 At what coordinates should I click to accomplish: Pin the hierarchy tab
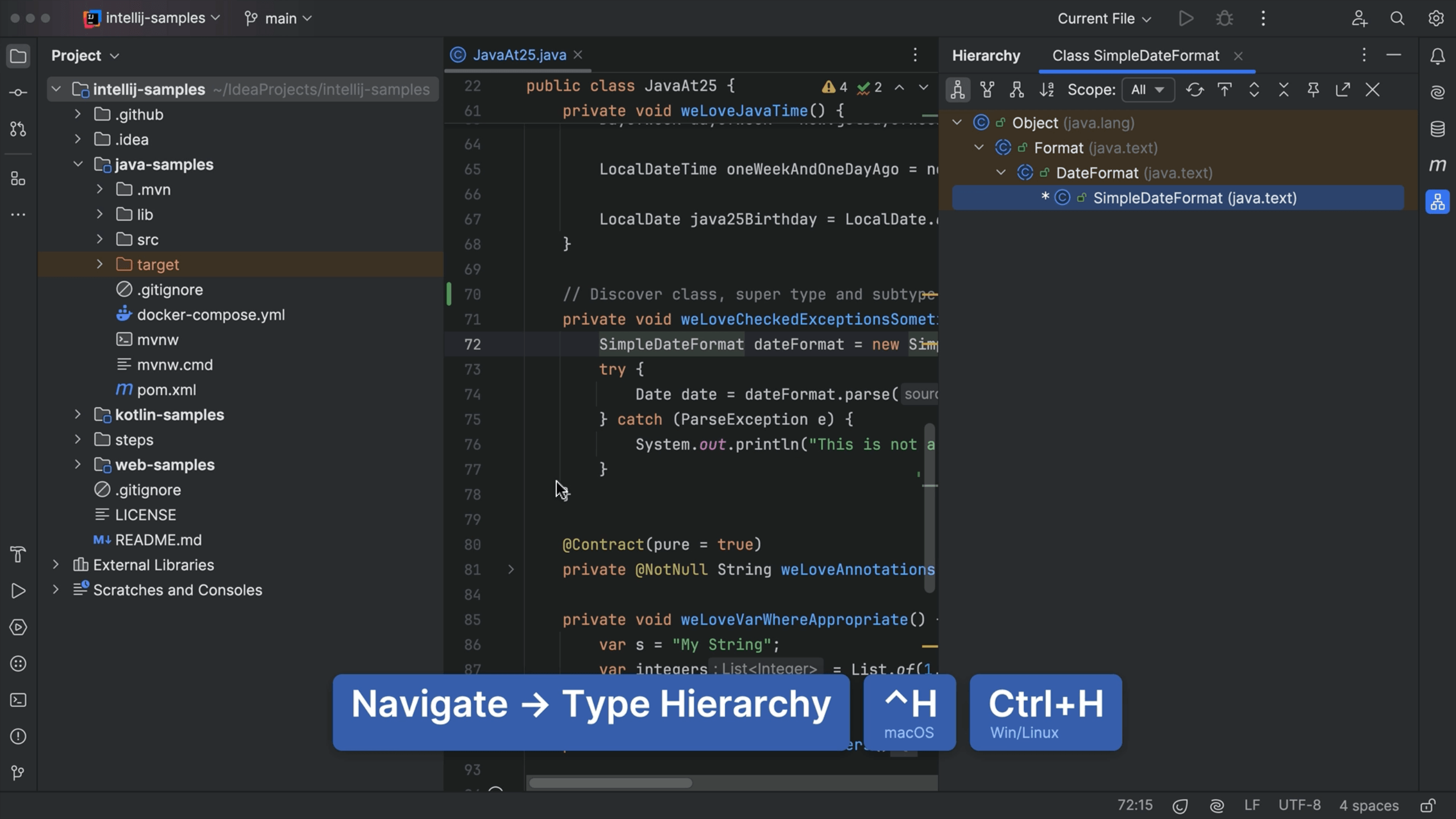pos(1314,89)
